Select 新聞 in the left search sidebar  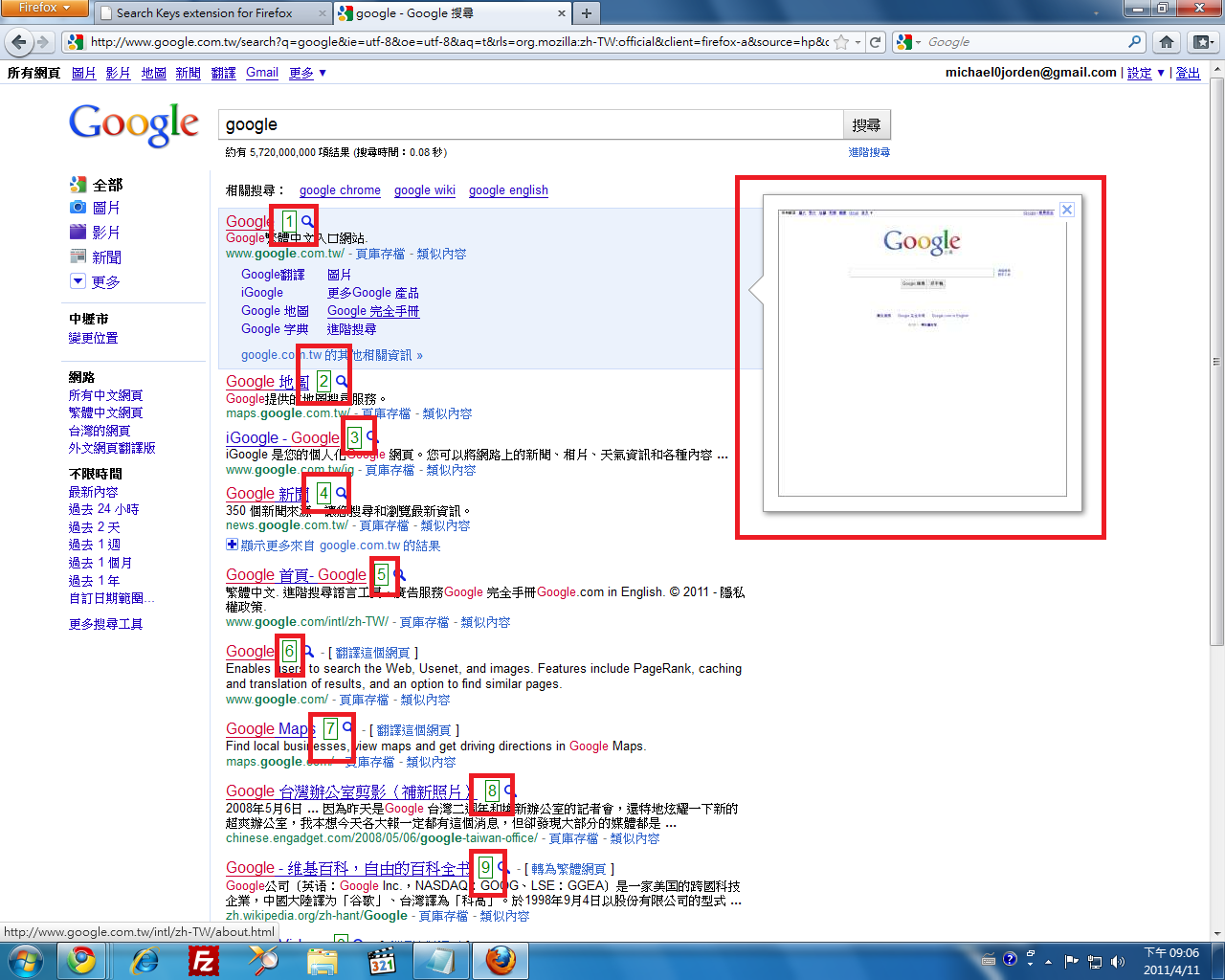(x=96, y=257)
